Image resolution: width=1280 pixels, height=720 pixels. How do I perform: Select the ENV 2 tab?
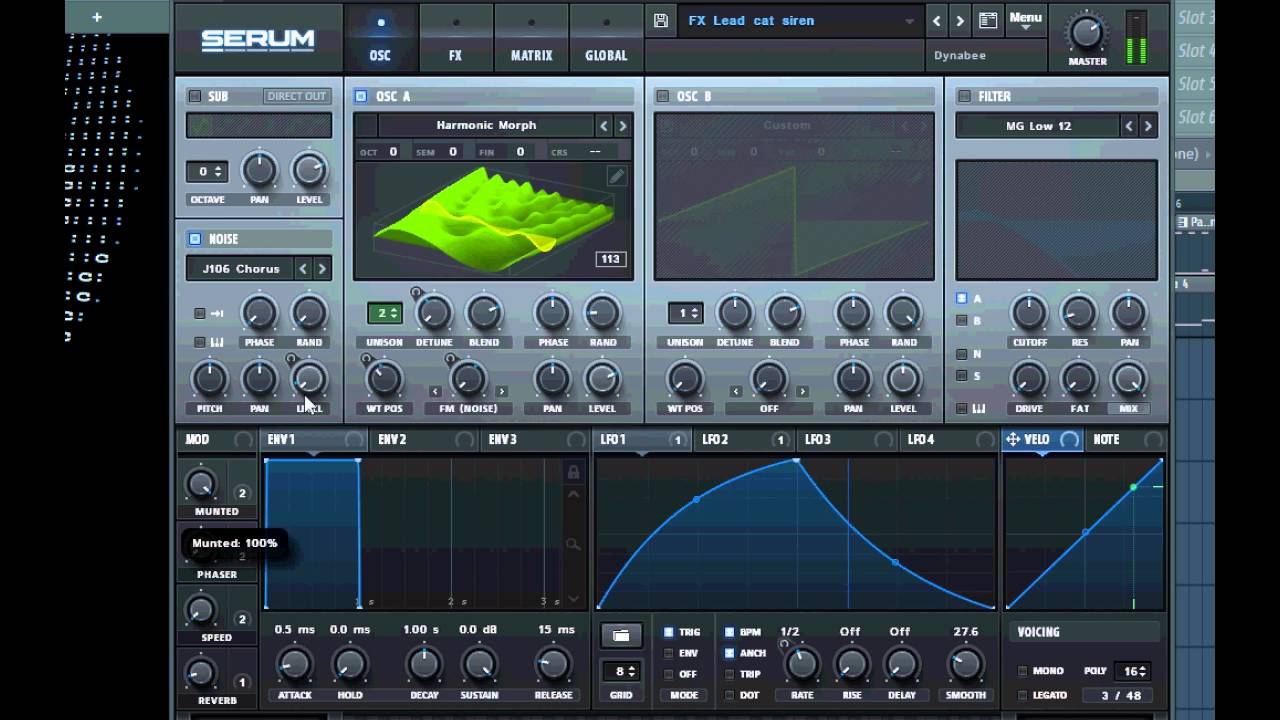(423, 439)
